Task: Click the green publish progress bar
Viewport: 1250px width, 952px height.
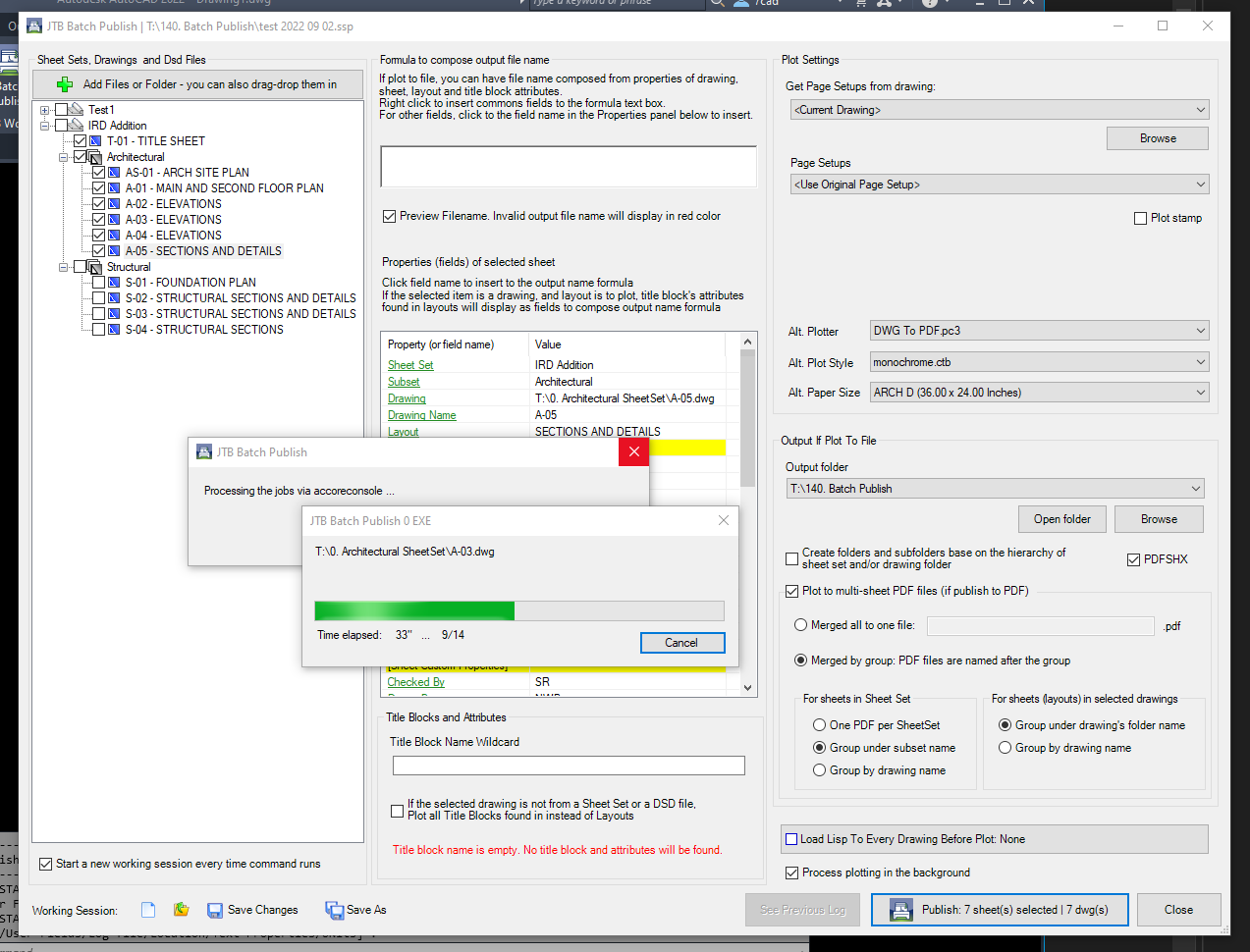Action: [519, 610]
